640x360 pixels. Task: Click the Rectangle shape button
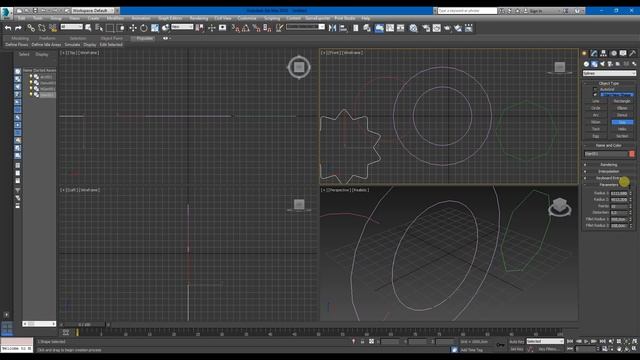(x=622, y=101)
